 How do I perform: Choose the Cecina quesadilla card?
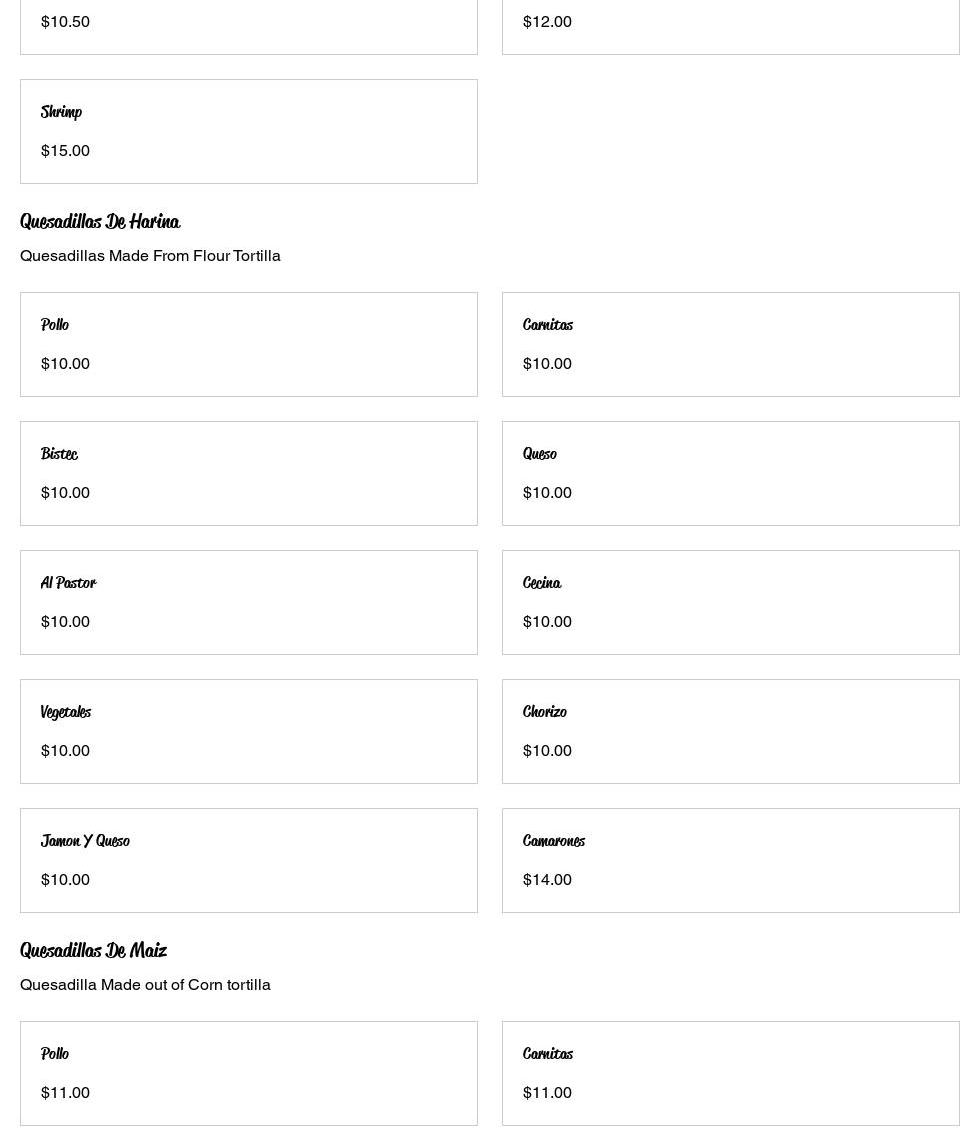tap(730, 602)
